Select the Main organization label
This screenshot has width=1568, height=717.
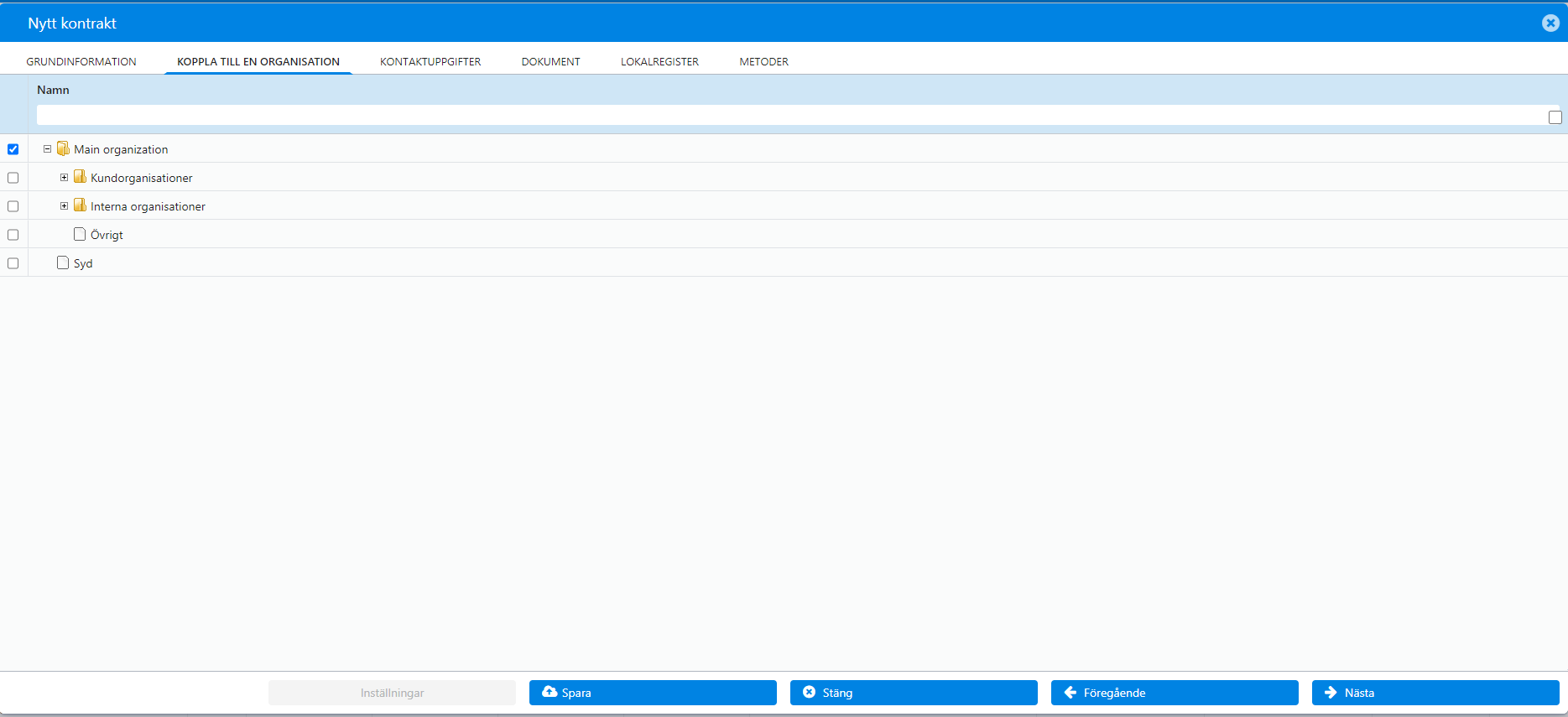click(121, 149)
